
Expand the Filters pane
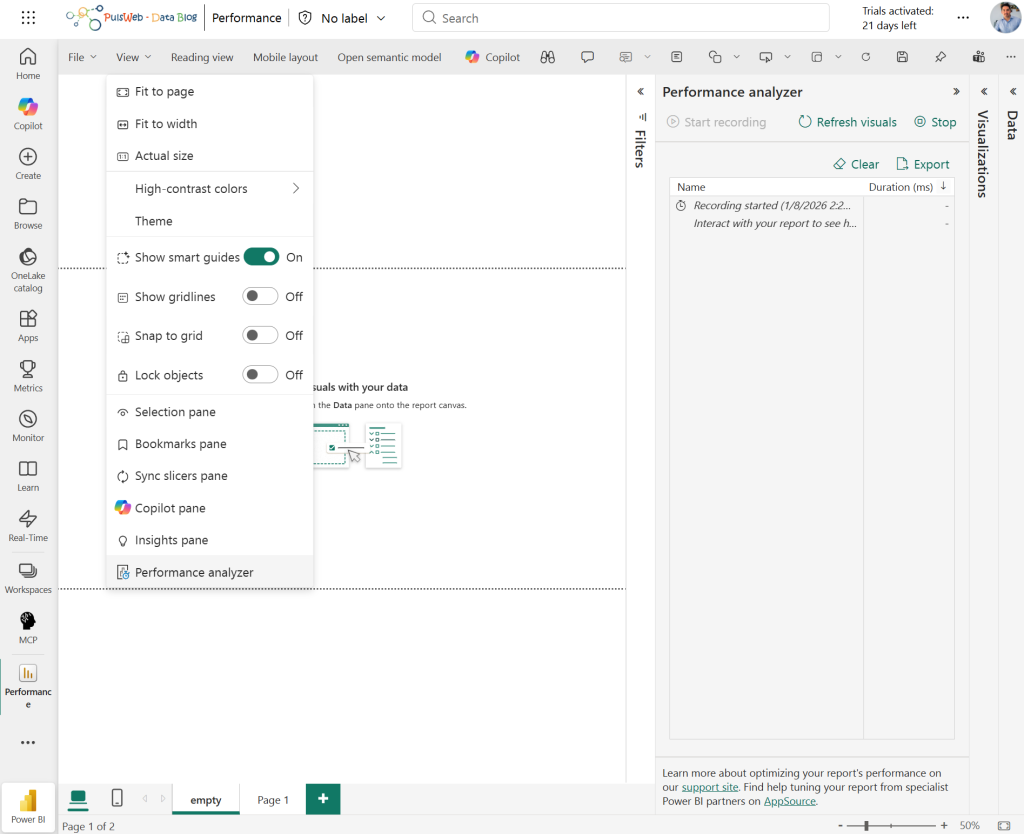pos(640,92)
